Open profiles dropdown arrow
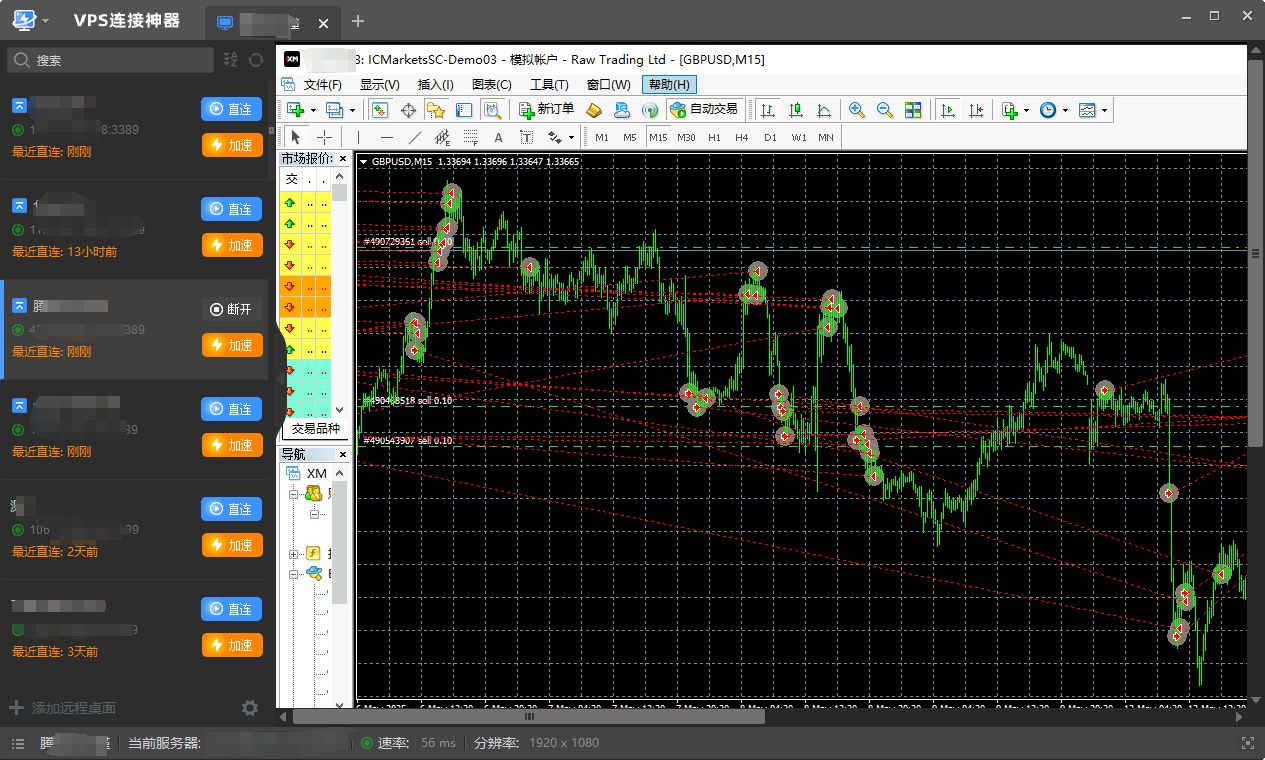 (x=352, y=110)
